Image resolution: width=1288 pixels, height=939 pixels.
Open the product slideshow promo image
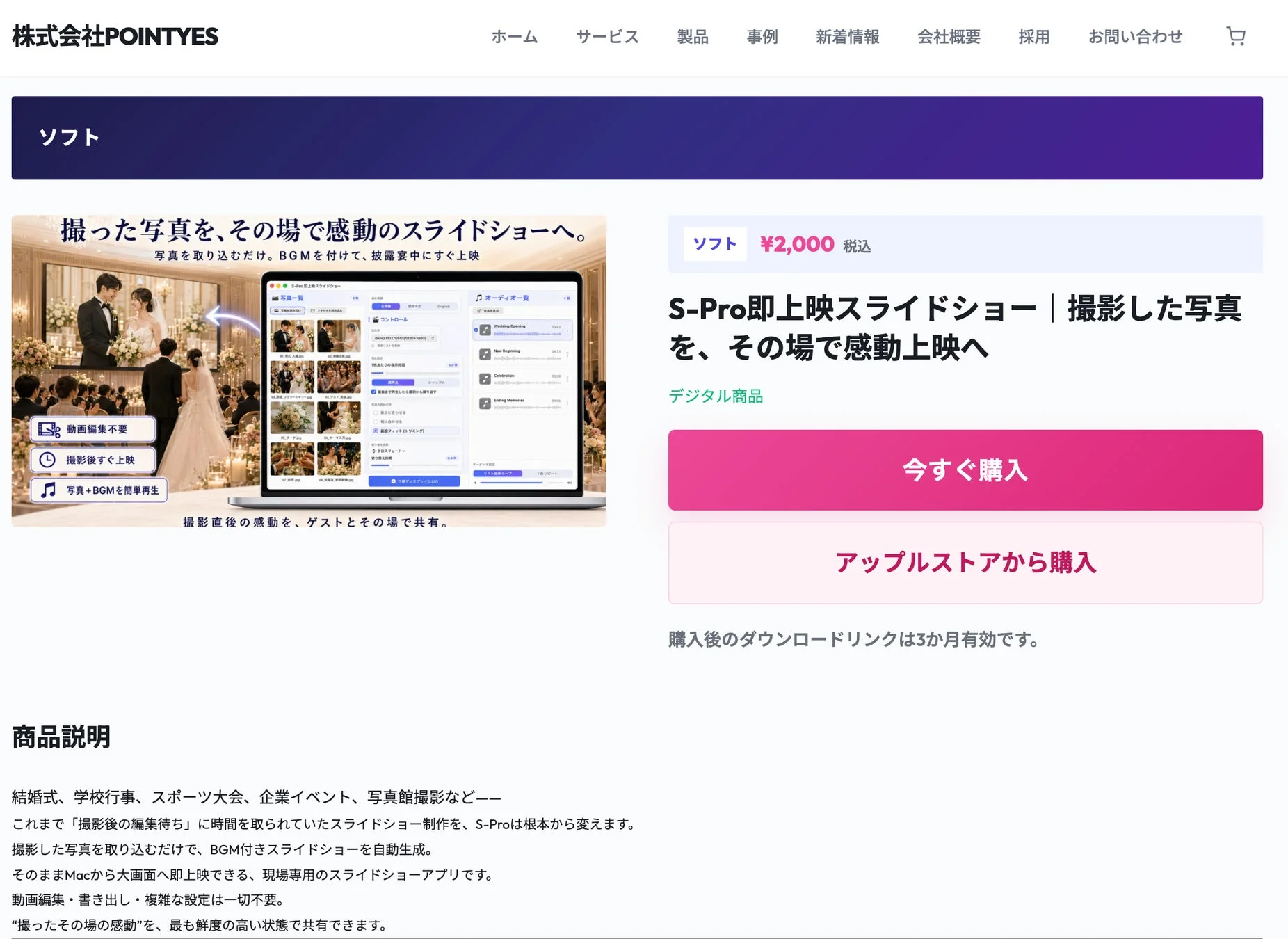[x=309, y=371]
